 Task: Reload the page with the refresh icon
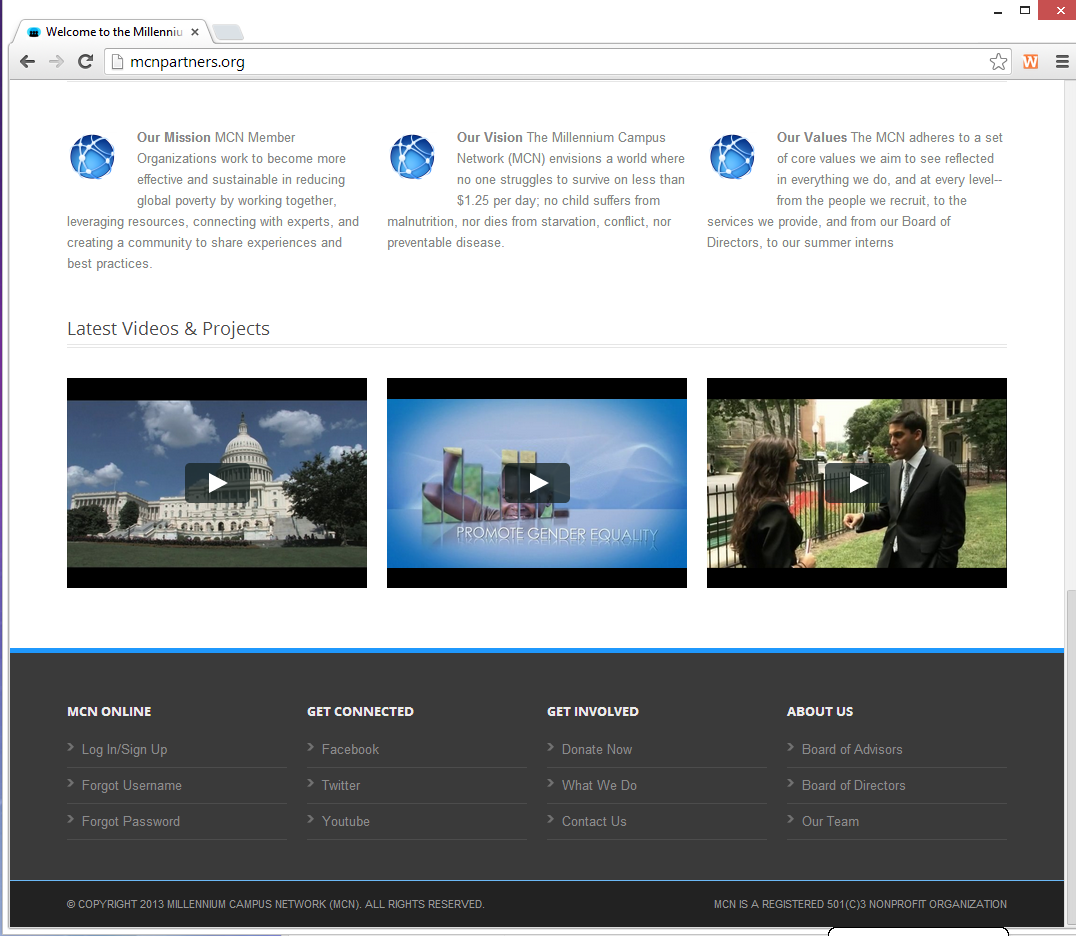pos(85,62)
